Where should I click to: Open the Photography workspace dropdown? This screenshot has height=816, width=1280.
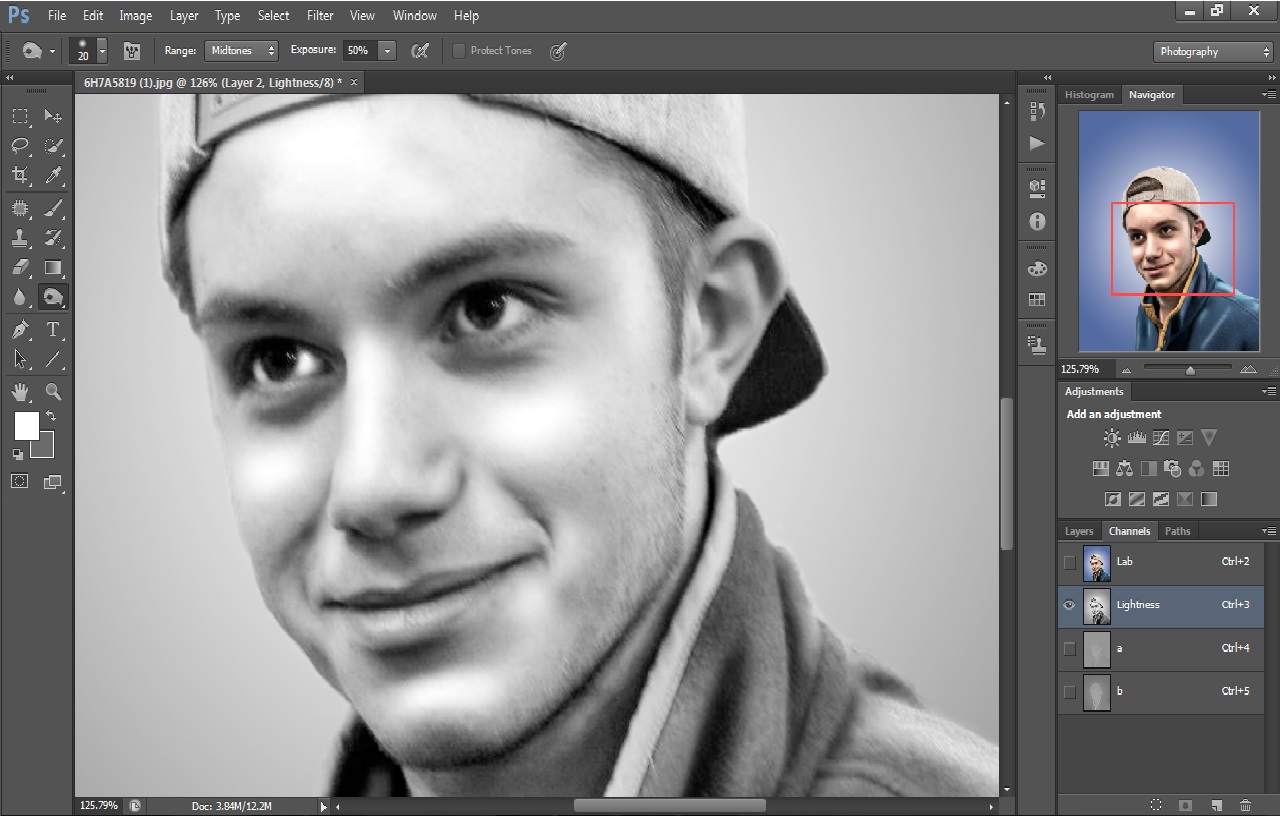pyautogui.click(x=1212, y=51)
